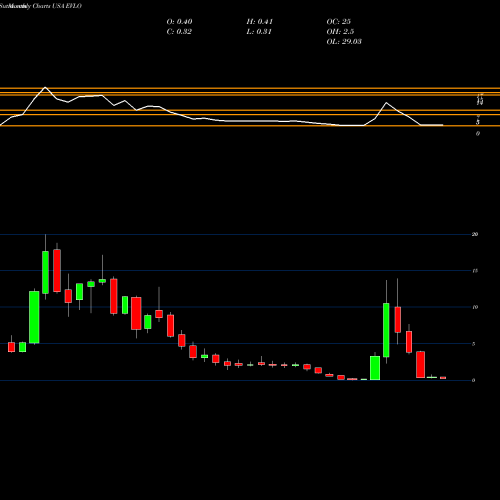Click the 'OH: 2.5' readout

click(340, 32)
